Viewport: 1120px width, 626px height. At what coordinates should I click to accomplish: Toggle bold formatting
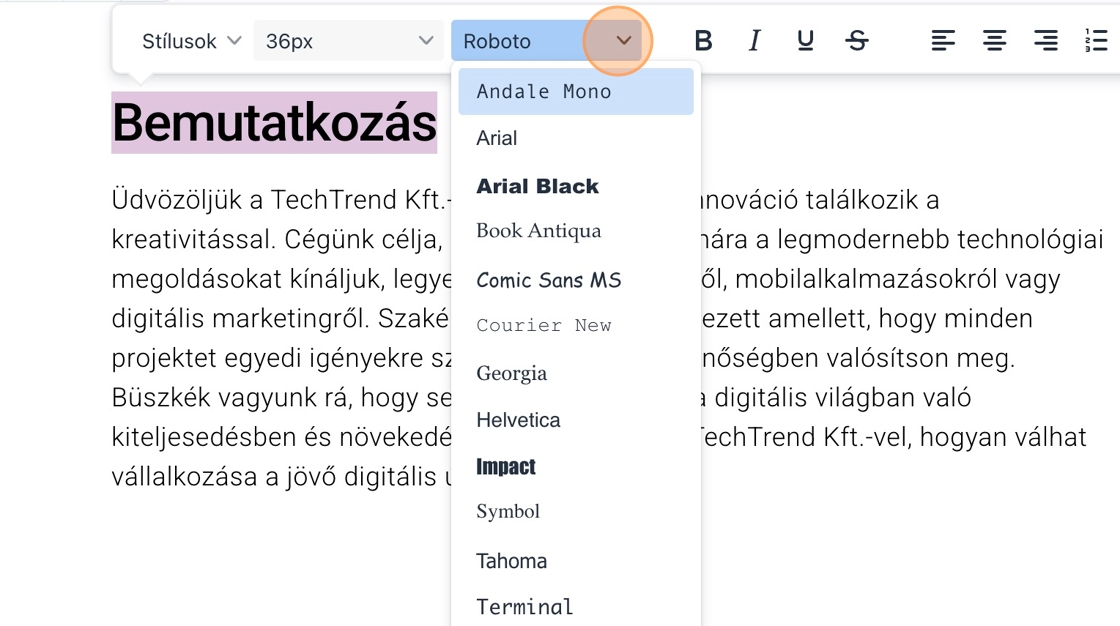703,41
